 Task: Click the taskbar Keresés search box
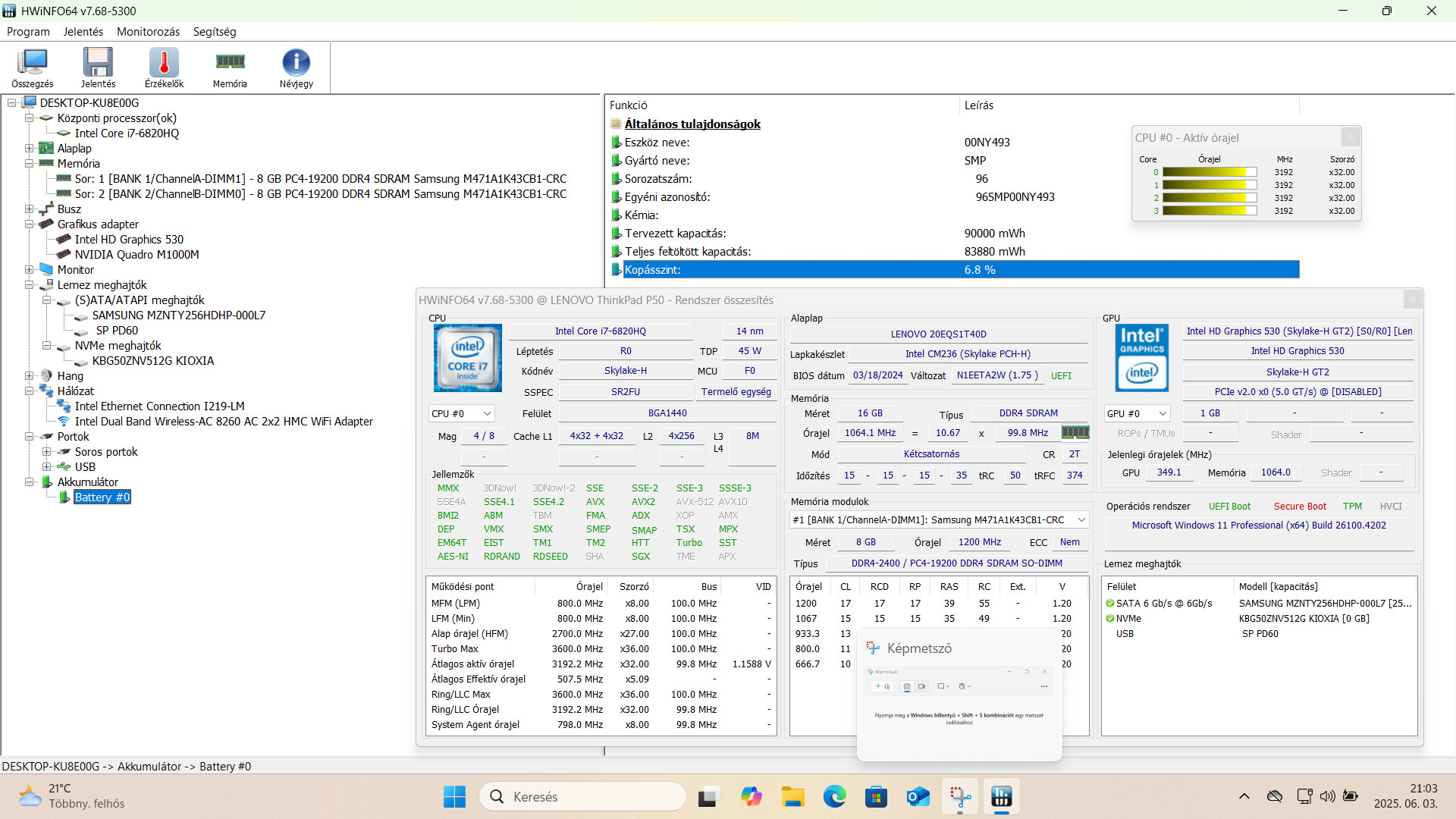(582, 797)
